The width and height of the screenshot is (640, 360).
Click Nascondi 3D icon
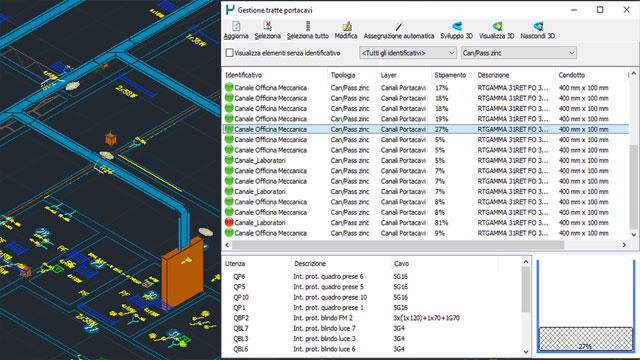538,27
